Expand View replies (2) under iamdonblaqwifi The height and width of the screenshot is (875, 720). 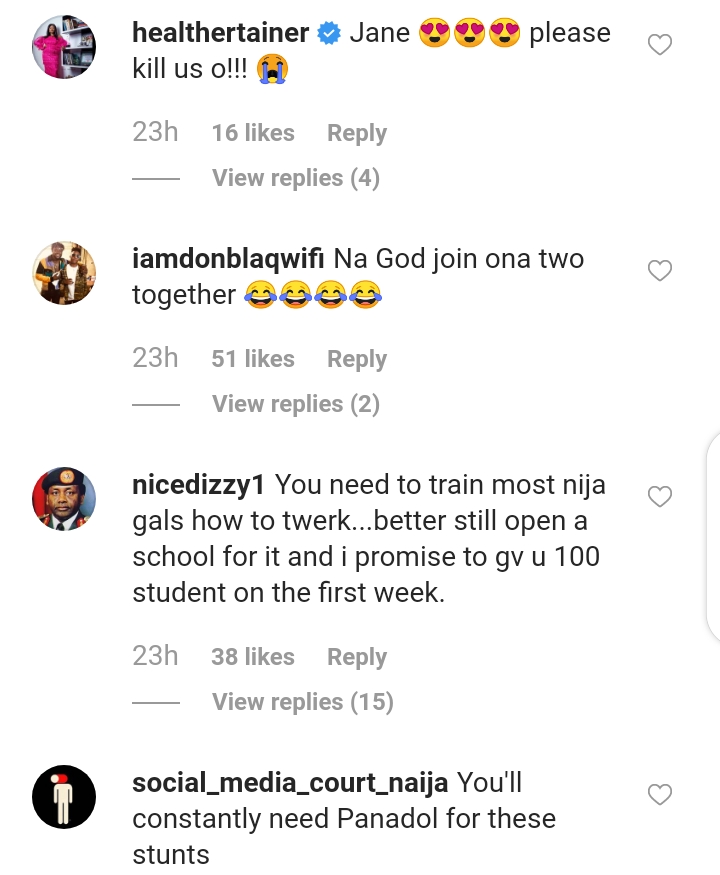296,404
